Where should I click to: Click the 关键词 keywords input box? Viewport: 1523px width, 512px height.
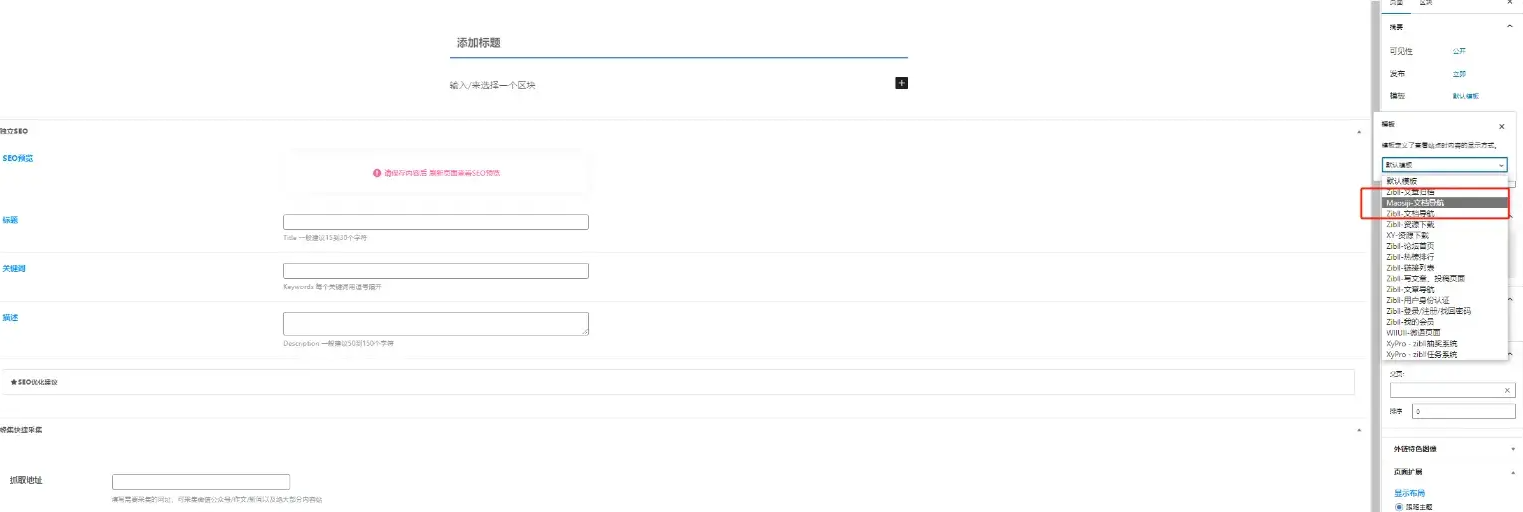[435, 271]
